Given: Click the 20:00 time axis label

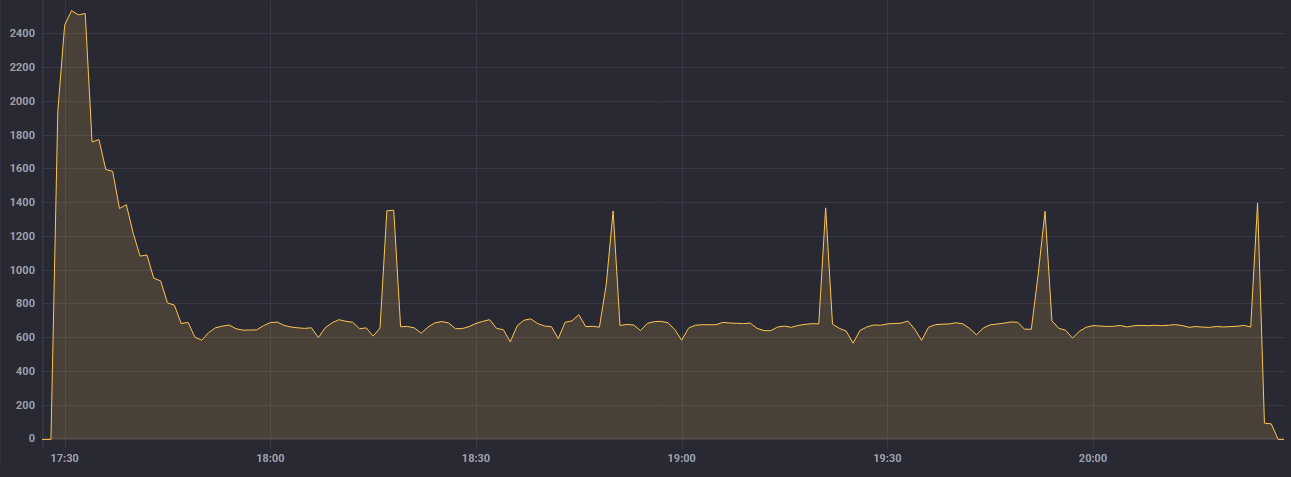Looking at the screenshot, I should (x=1093, y=459).
